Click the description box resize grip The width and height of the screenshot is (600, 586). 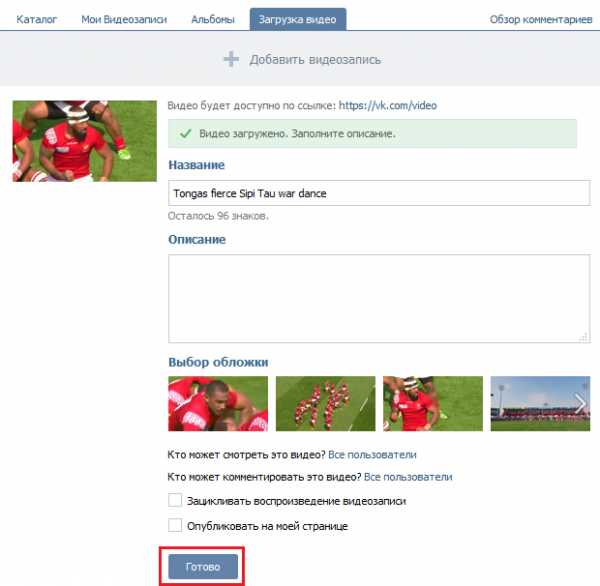click(584, 337)
